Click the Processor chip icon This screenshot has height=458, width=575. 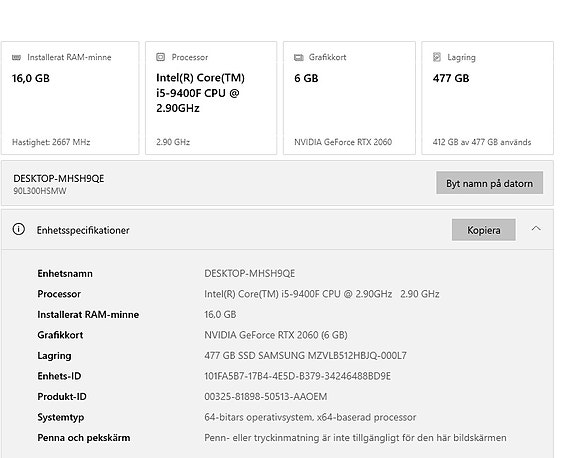tap(161, 57)
